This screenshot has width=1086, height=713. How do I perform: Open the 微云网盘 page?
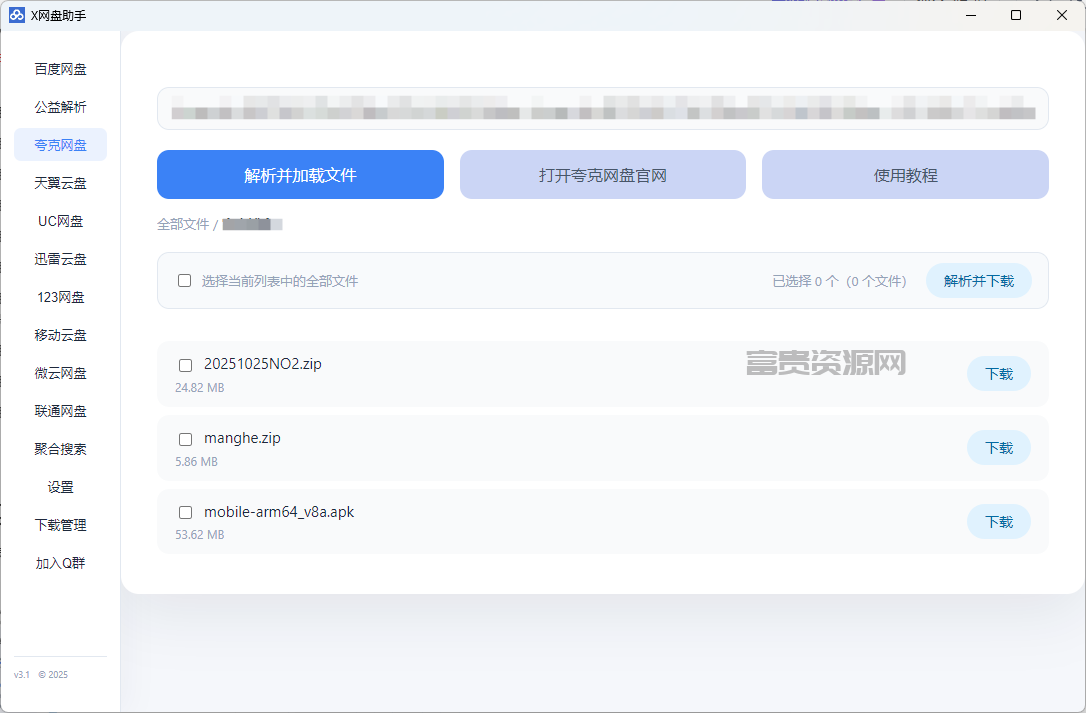click(60, 373)
